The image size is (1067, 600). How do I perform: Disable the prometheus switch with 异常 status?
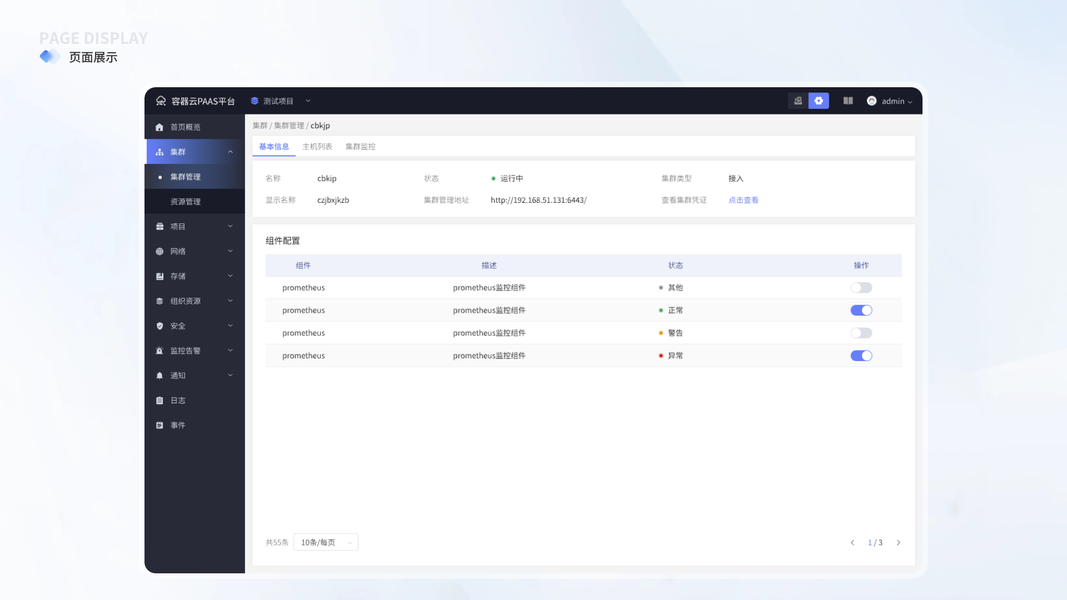(861, 355)
